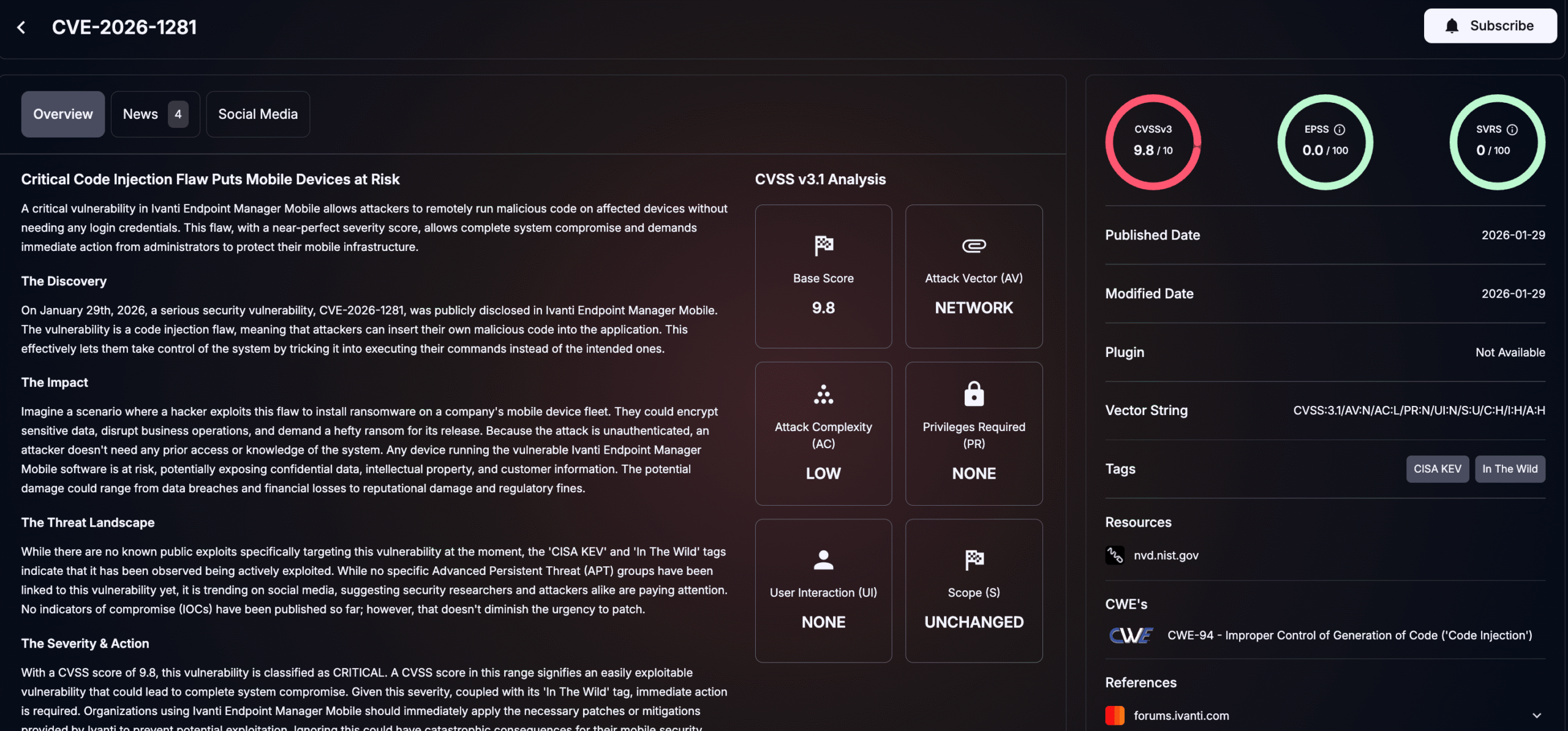Click the CVSSv3 9.8 score gauge
Image resolution: width=1568 pixels, height=731 pixels.
pyautogui.click(x=1153, y=142)
